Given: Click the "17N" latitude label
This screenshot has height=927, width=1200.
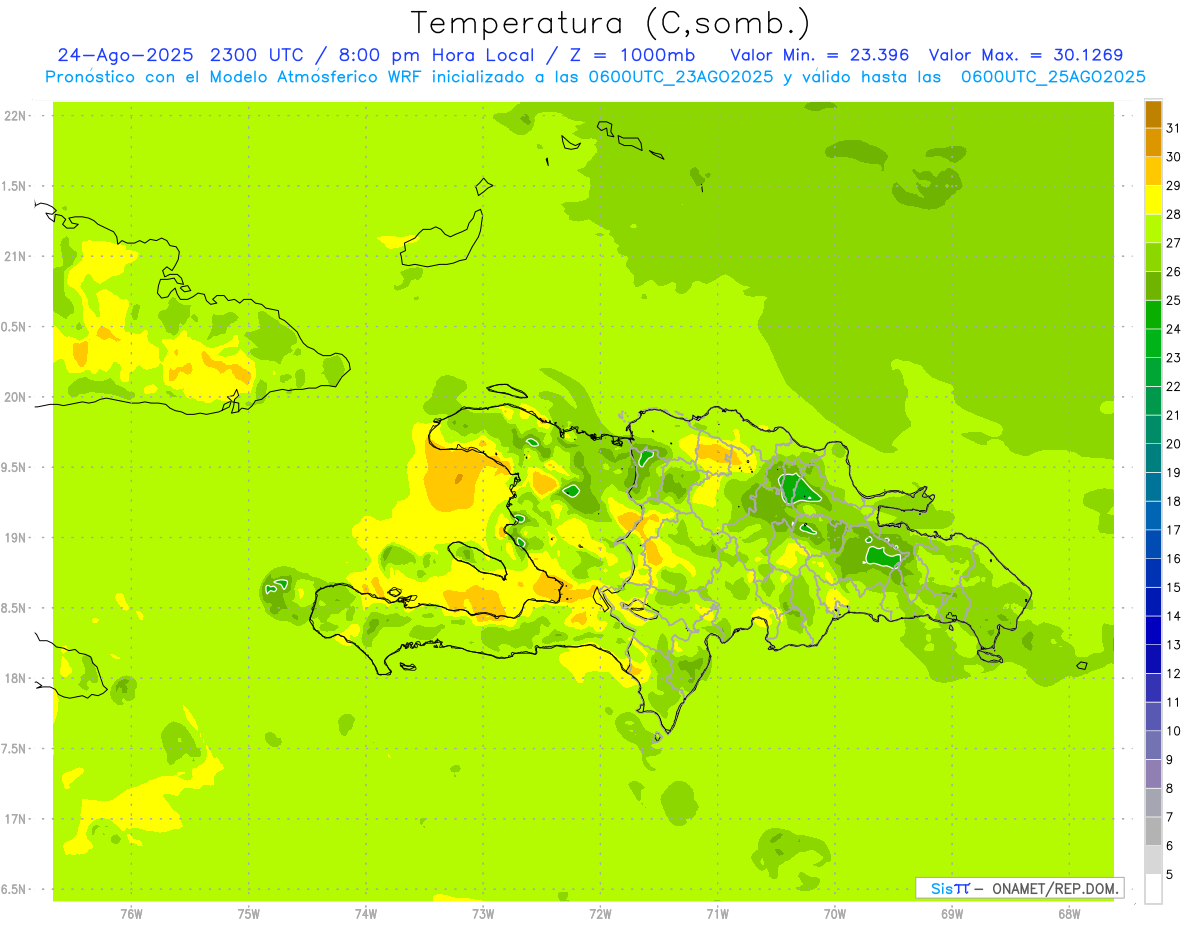Looking at the screenshot, I should point(15,819).
